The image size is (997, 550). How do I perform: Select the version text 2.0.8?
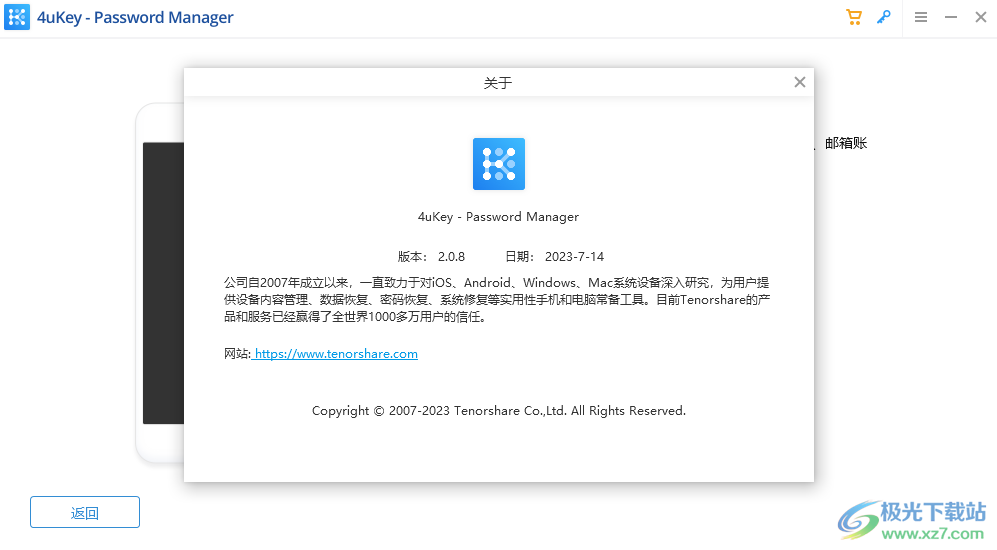click(451, 257)
